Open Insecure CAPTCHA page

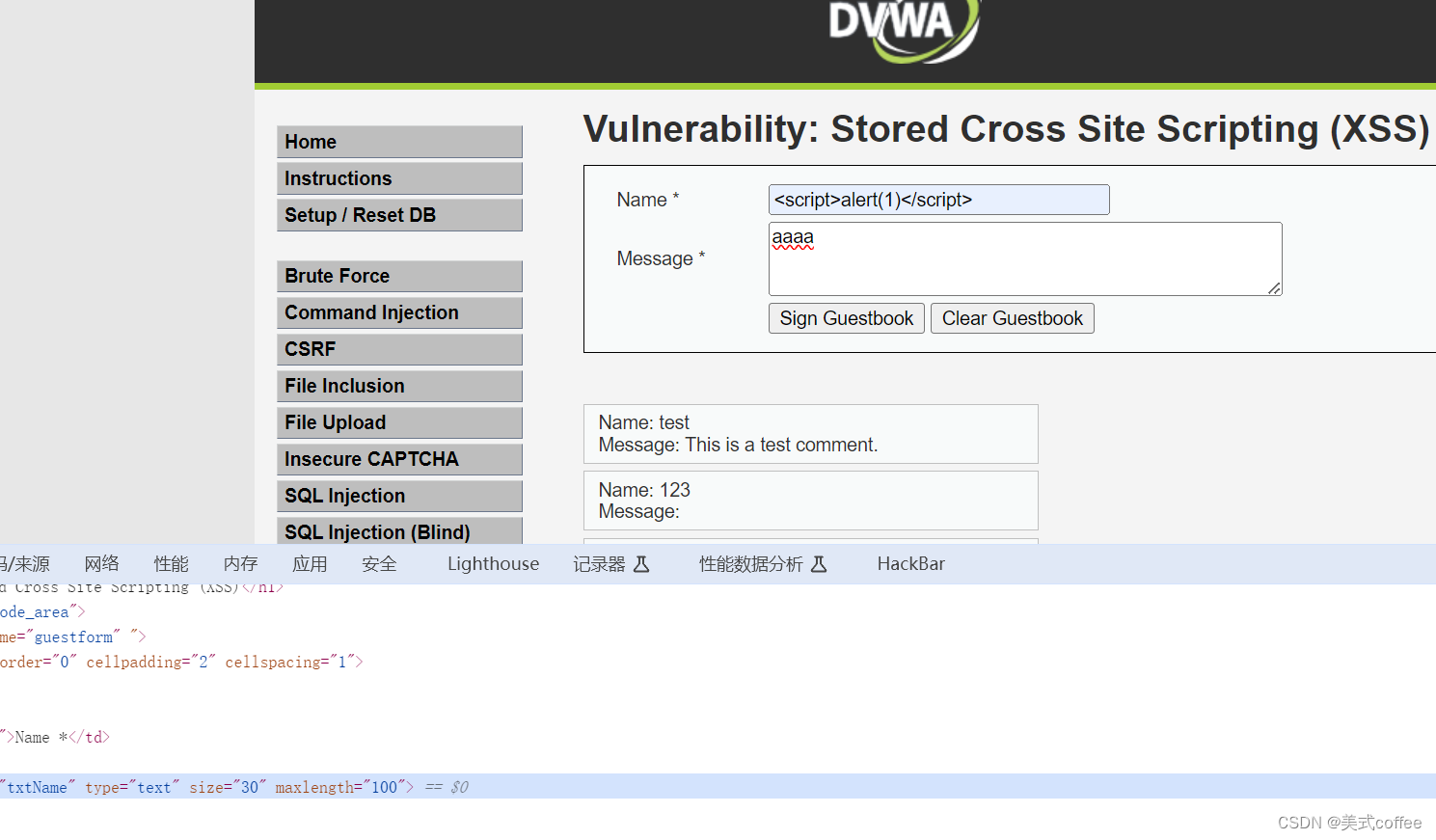click(399, 459)
